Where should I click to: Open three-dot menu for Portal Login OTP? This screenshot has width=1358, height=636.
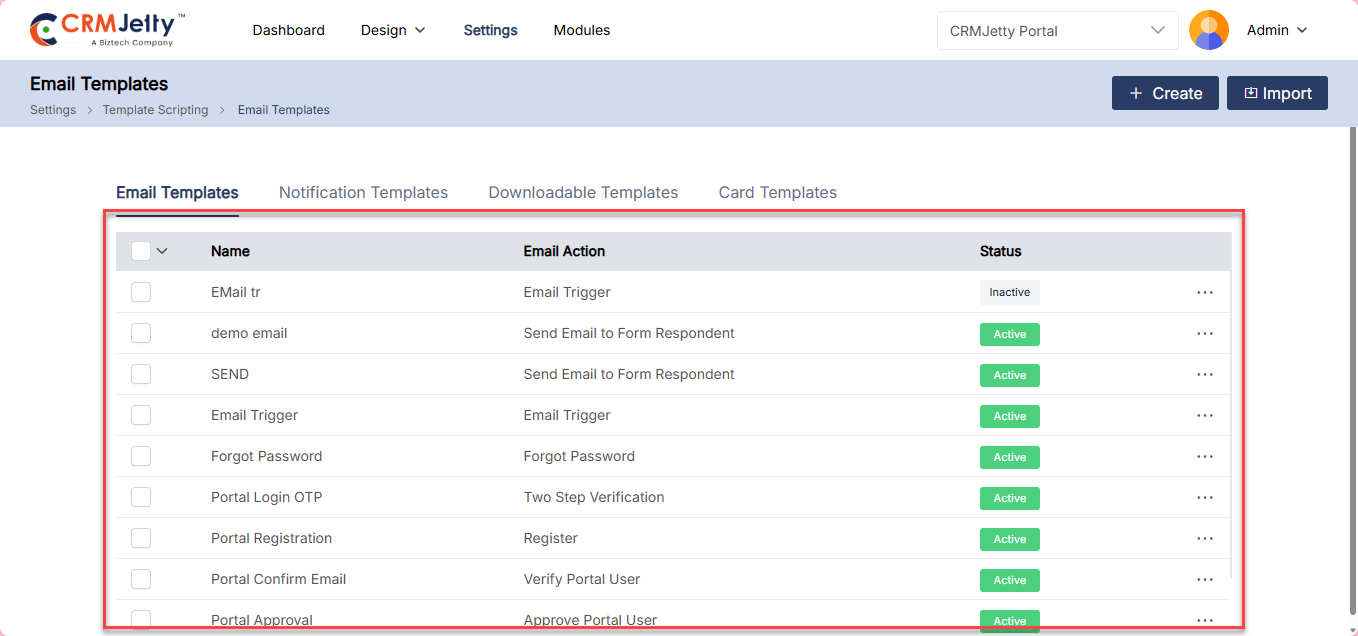point(1204,497)
